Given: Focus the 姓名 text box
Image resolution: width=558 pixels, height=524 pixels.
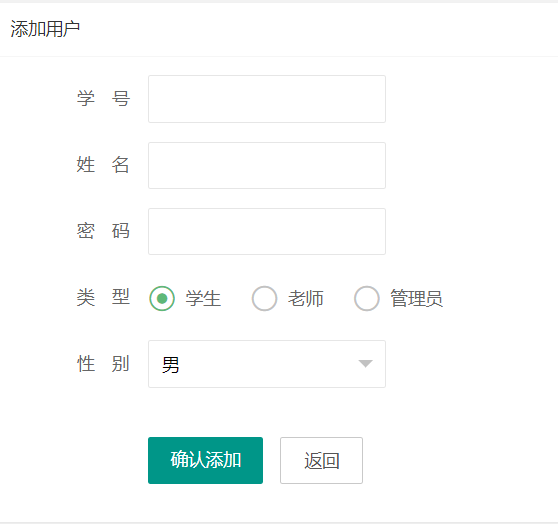Looking at the screenshot, I should coord(267,166).
